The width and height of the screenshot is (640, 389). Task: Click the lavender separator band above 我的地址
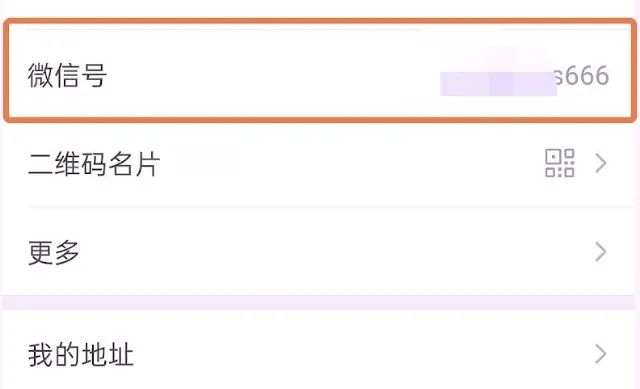320,302
